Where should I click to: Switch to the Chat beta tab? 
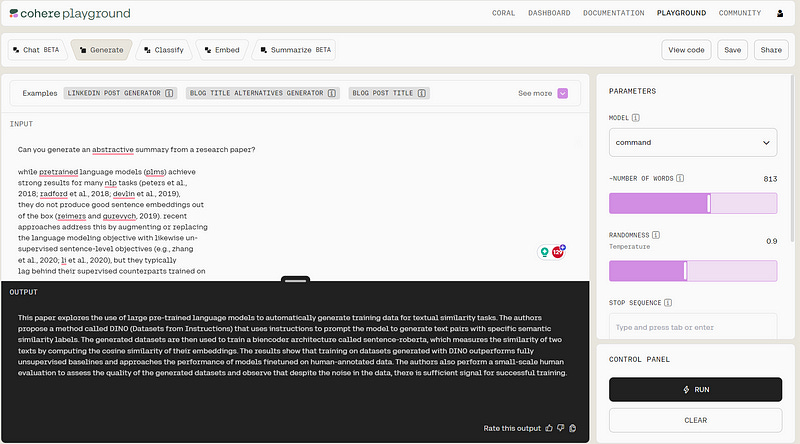(36, 50)
